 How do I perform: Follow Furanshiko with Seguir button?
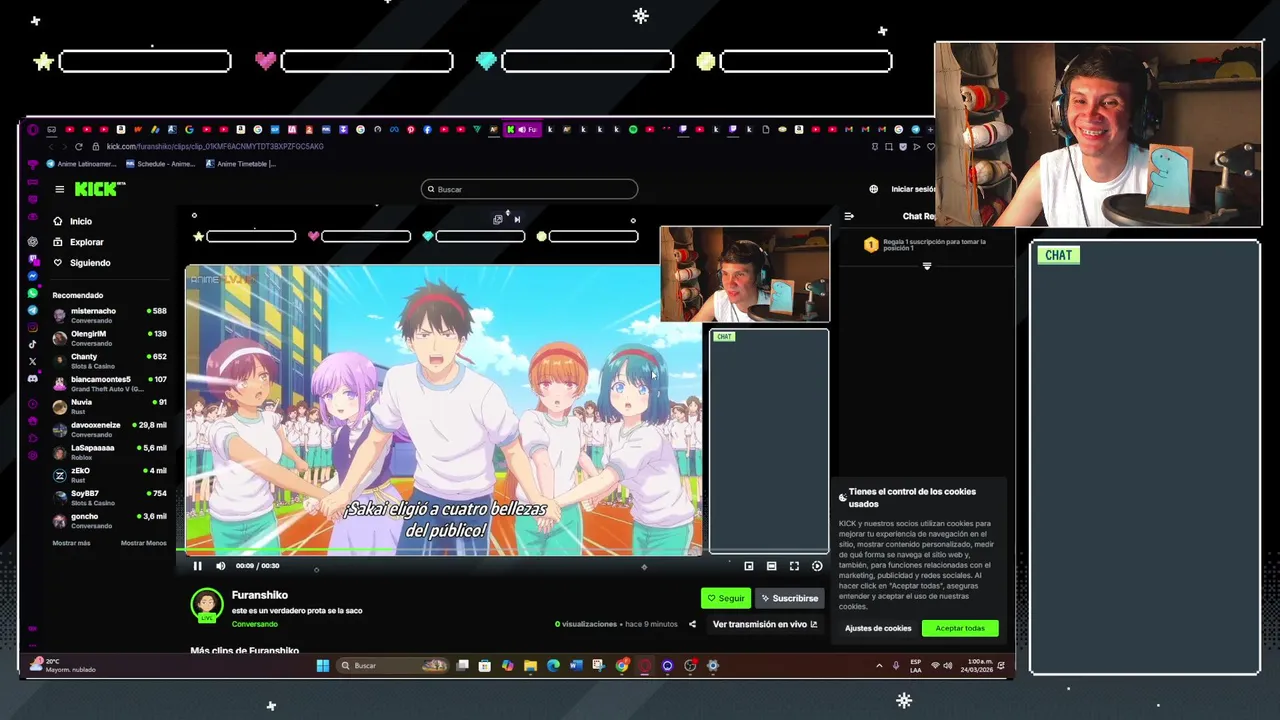pos(726,598)
